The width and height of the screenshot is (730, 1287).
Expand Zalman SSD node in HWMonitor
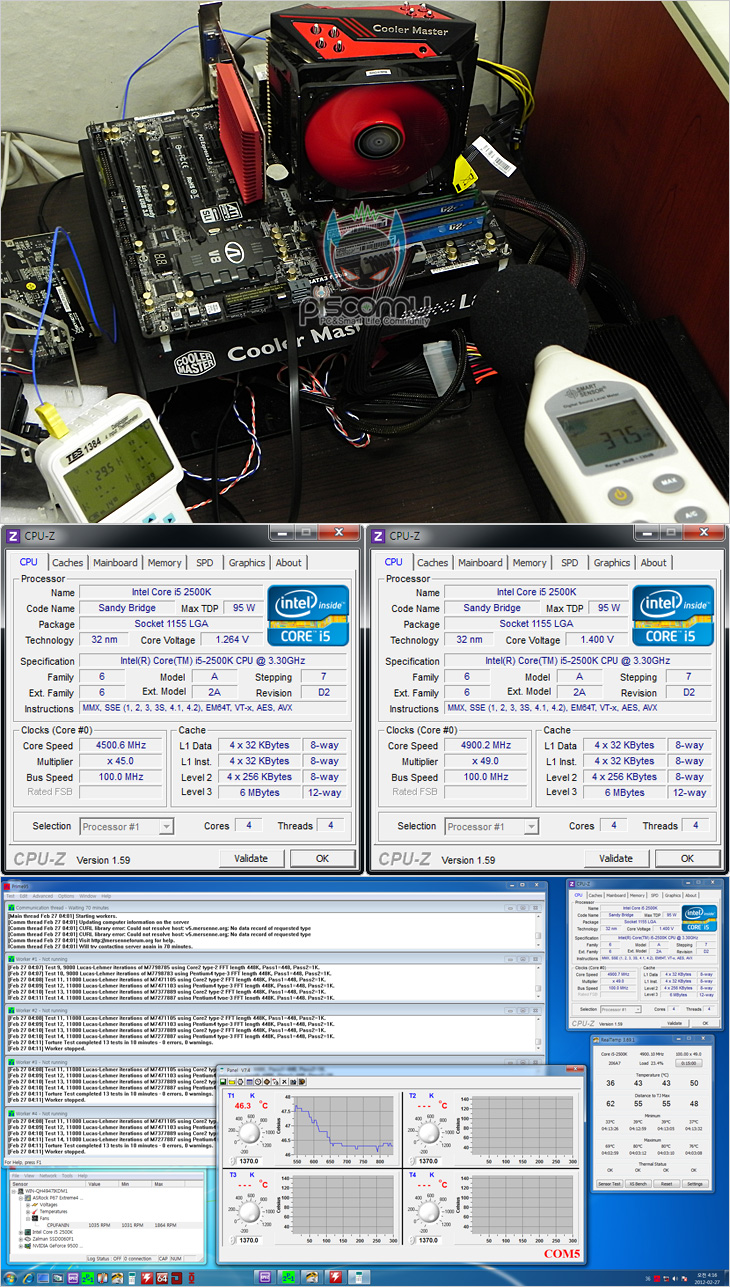coord(21,1239)
